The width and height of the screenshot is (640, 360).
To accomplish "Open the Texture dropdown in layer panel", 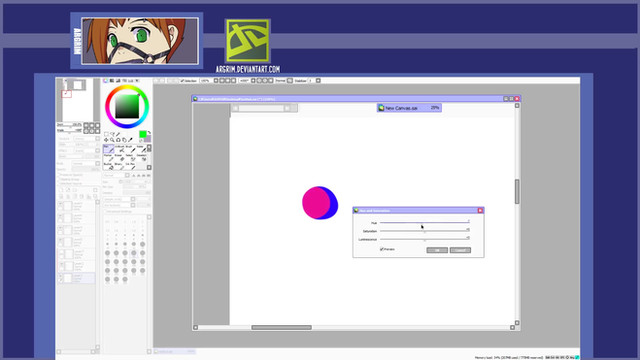I will (x=86, y=139).
